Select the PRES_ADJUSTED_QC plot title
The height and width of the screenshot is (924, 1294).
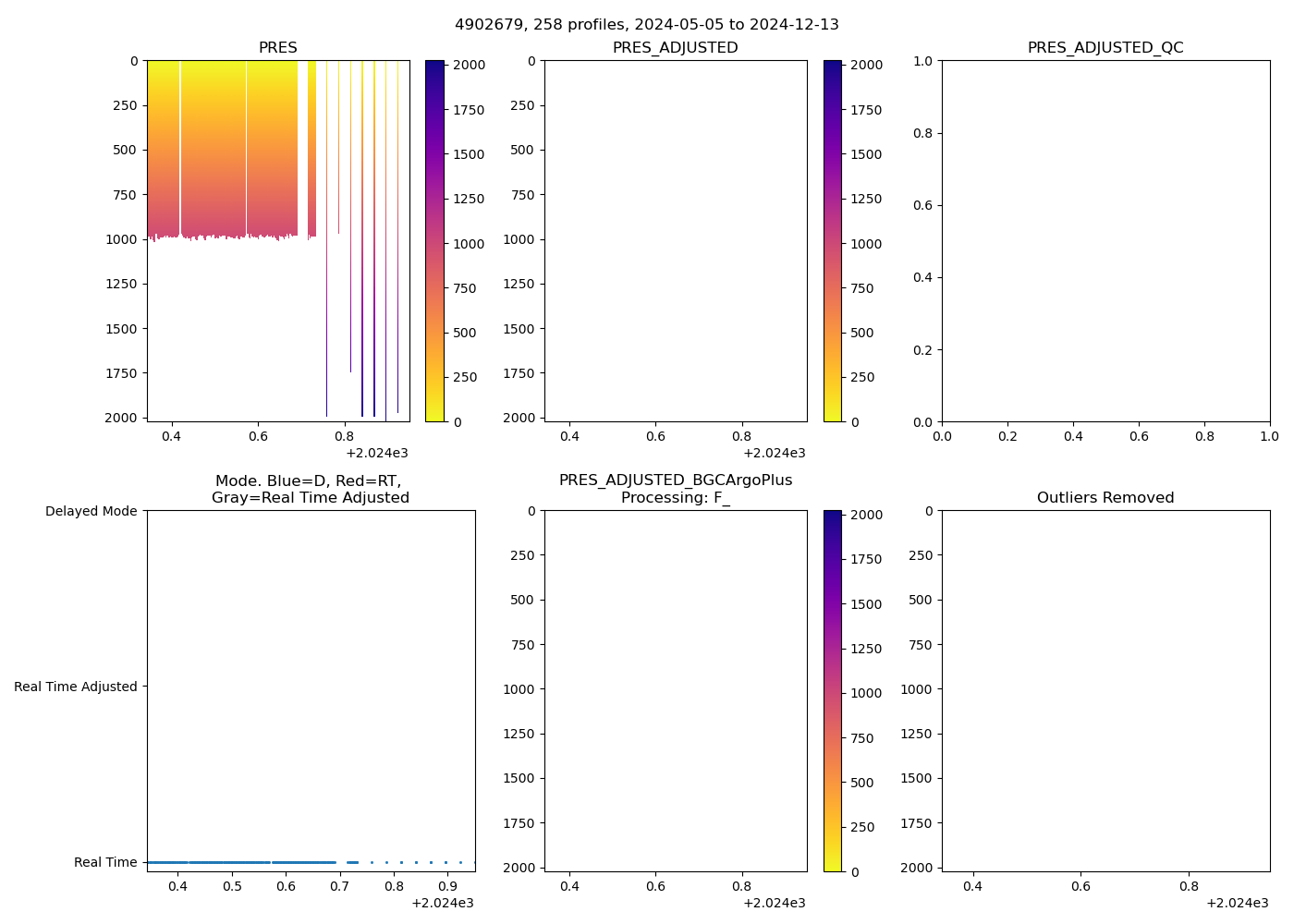(x=1105, y=48)
